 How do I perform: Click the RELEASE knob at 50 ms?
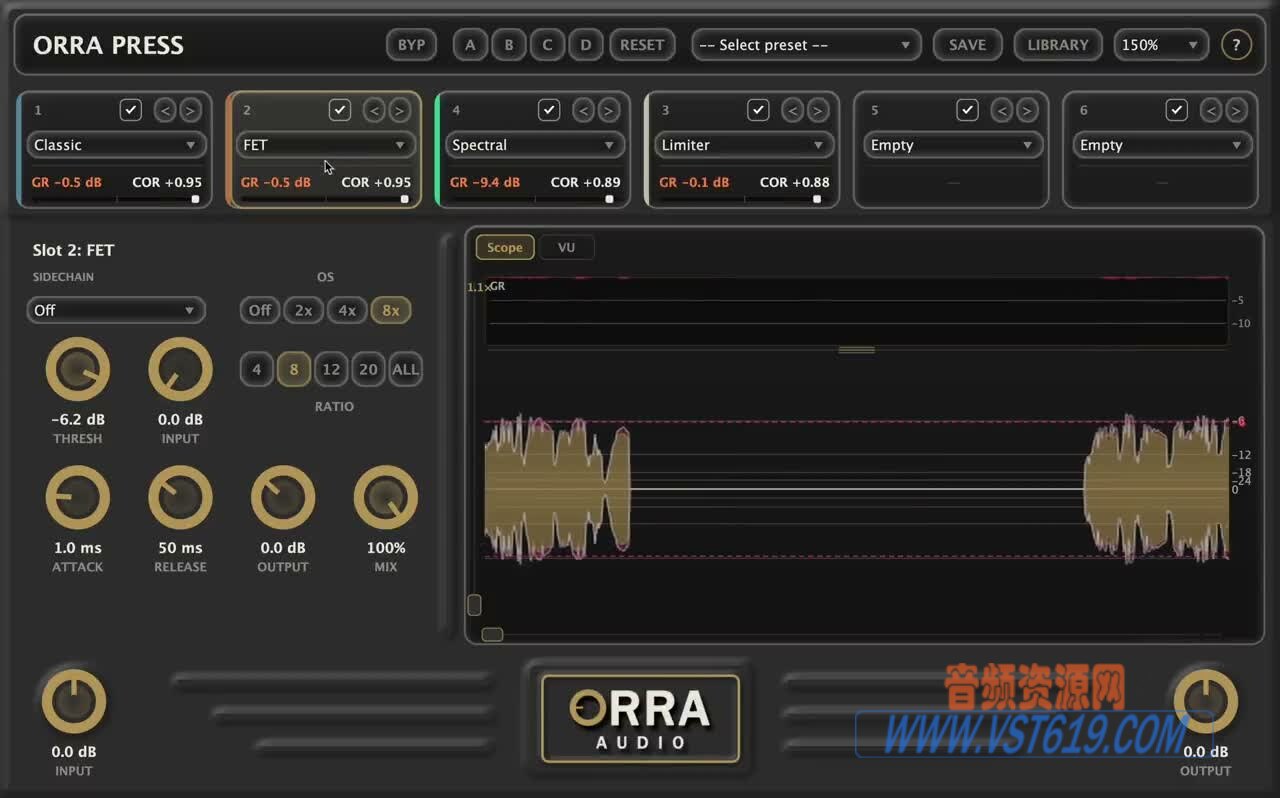point(180,497)
